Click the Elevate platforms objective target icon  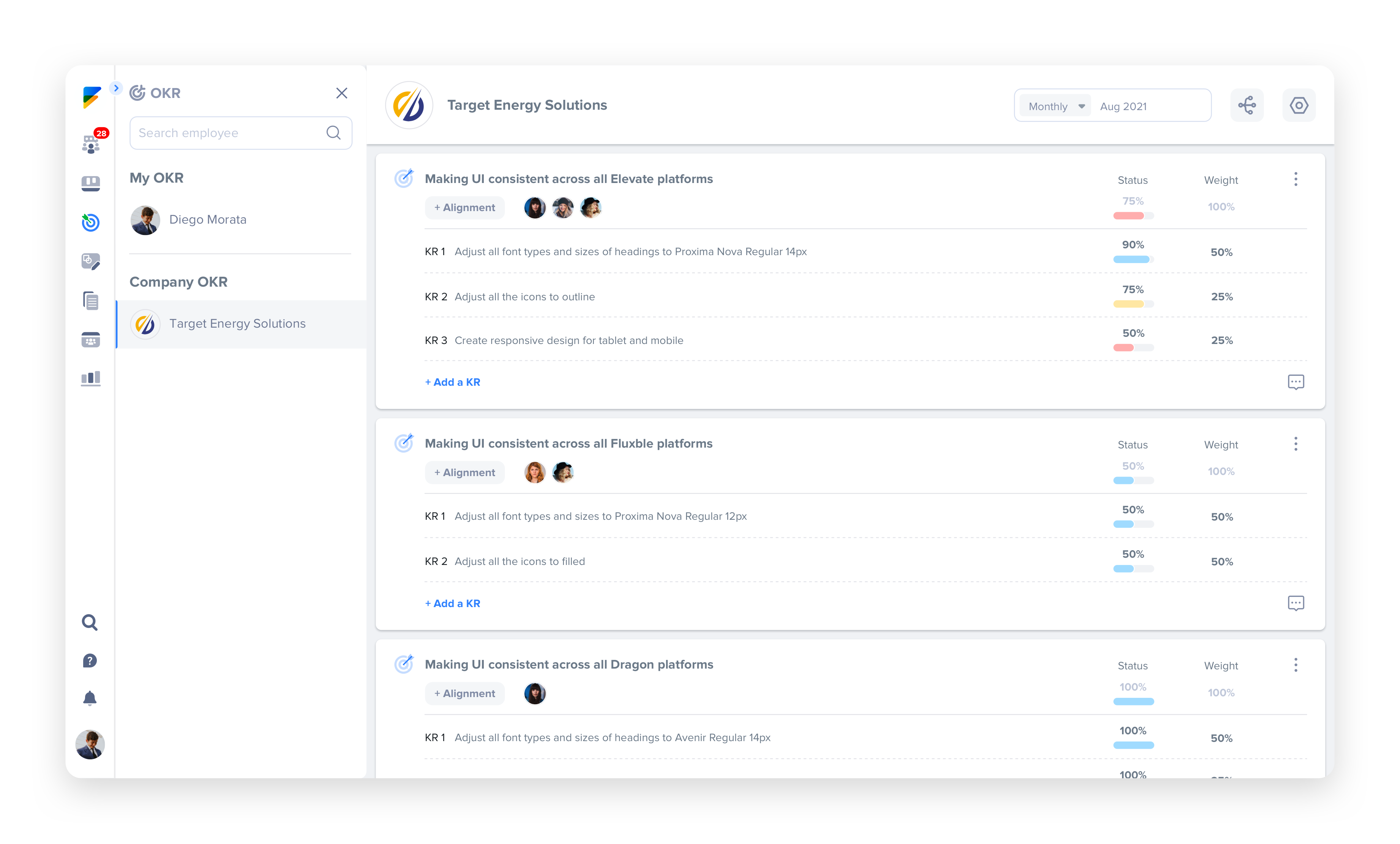(x=404, y=178)
